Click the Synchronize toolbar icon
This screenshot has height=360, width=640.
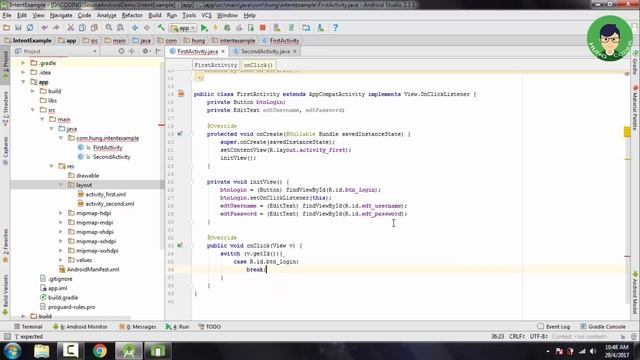(30, 28)
